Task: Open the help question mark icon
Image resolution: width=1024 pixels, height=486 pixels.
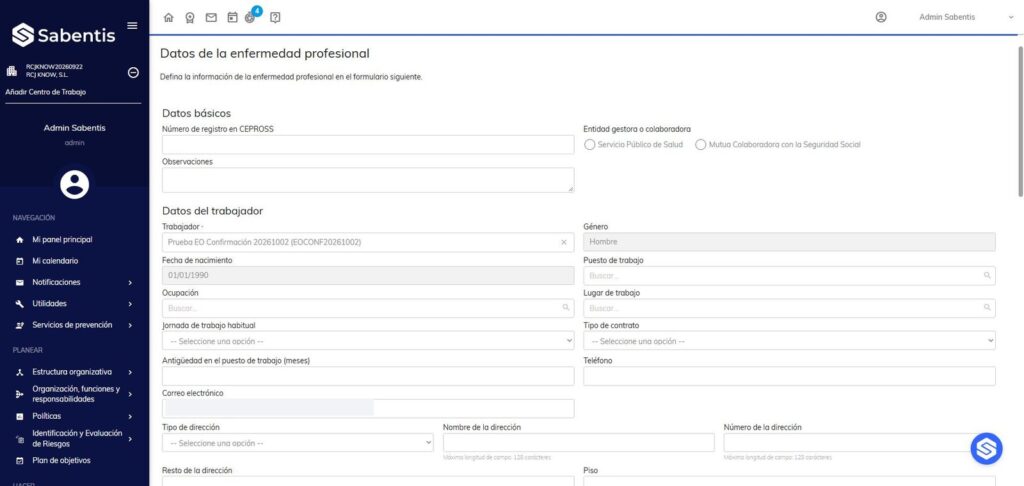Action: point(275,18)
